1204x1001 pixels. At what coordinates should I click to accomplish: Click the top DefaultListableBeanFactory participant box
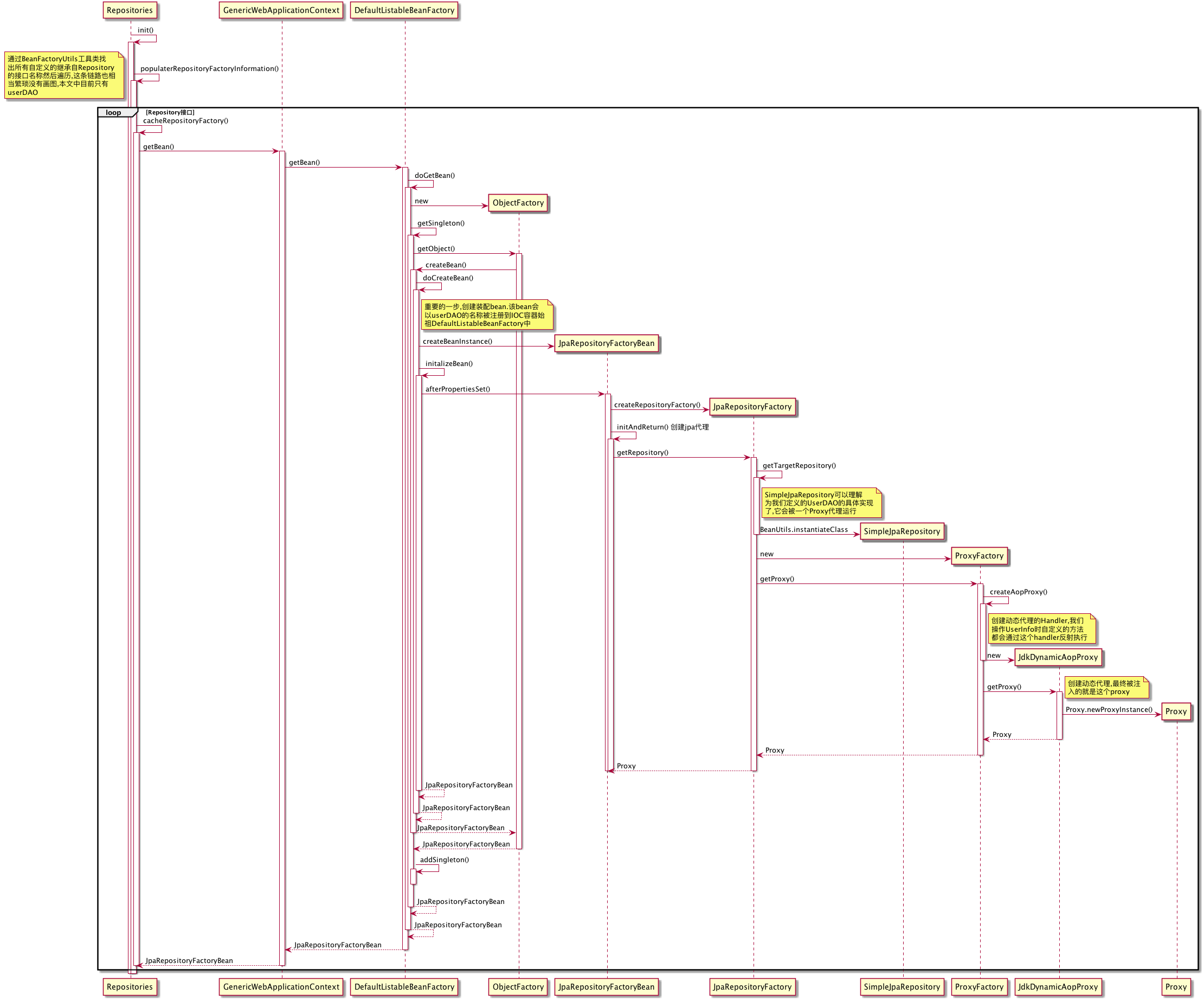(404, 10)
